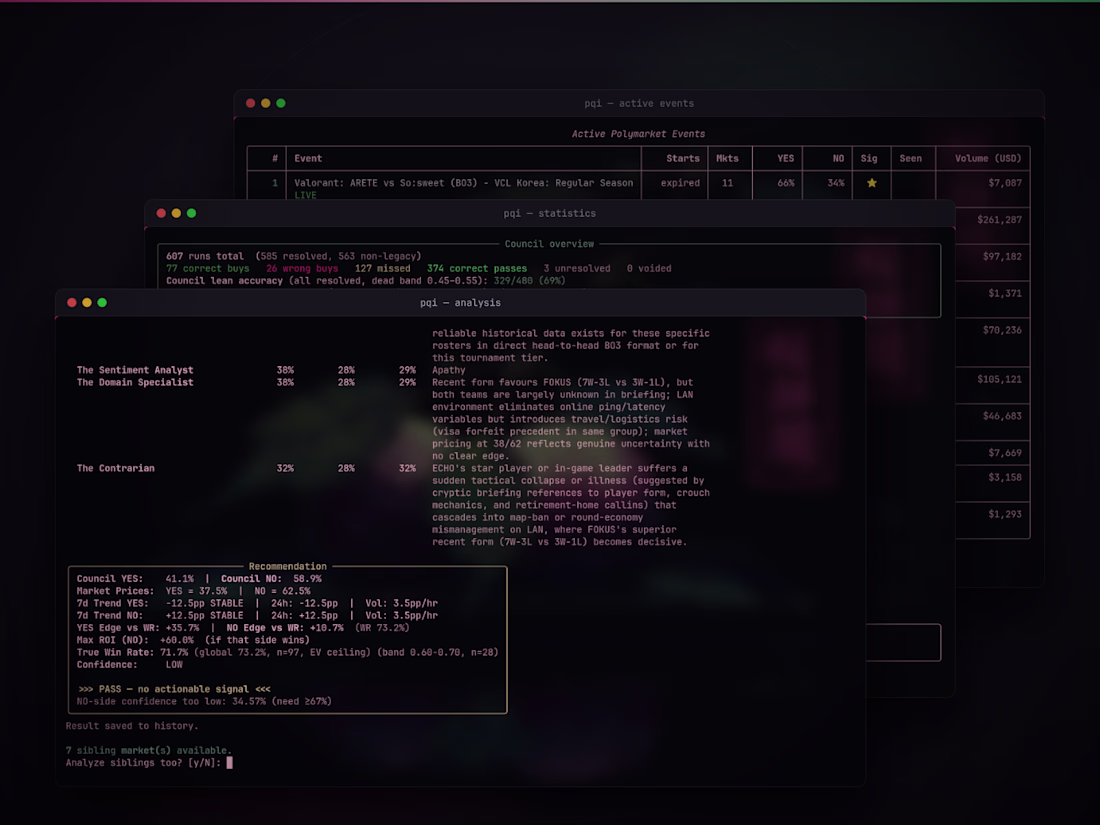The width and height of the screenshot is (1100, 825).
Task: Click the Starts column header
Action: click(683, 159)
